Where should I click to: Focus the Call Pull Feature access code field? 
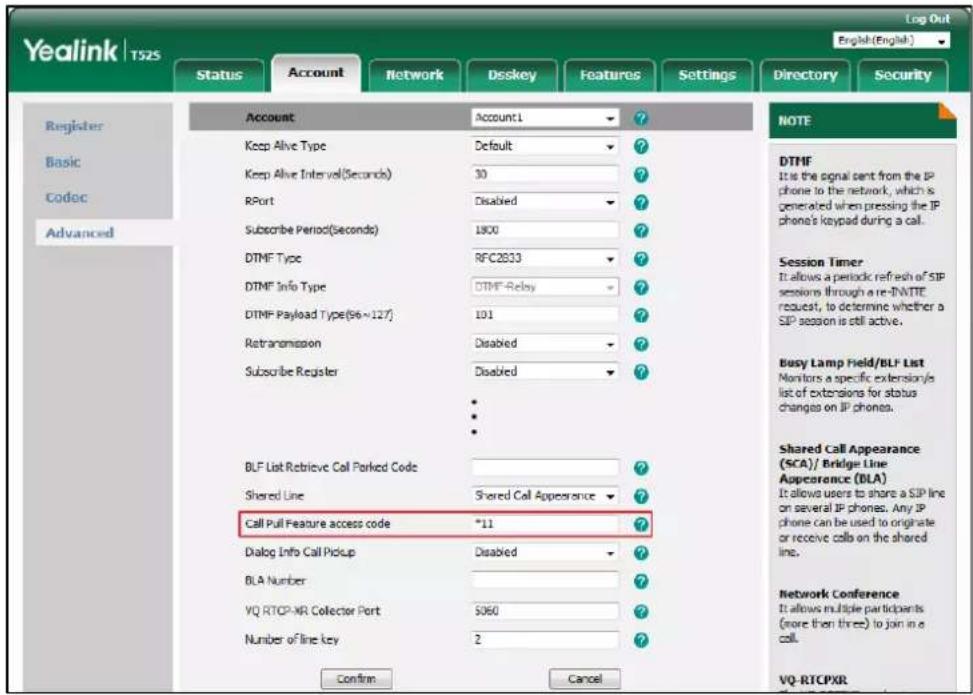[545, 524]
